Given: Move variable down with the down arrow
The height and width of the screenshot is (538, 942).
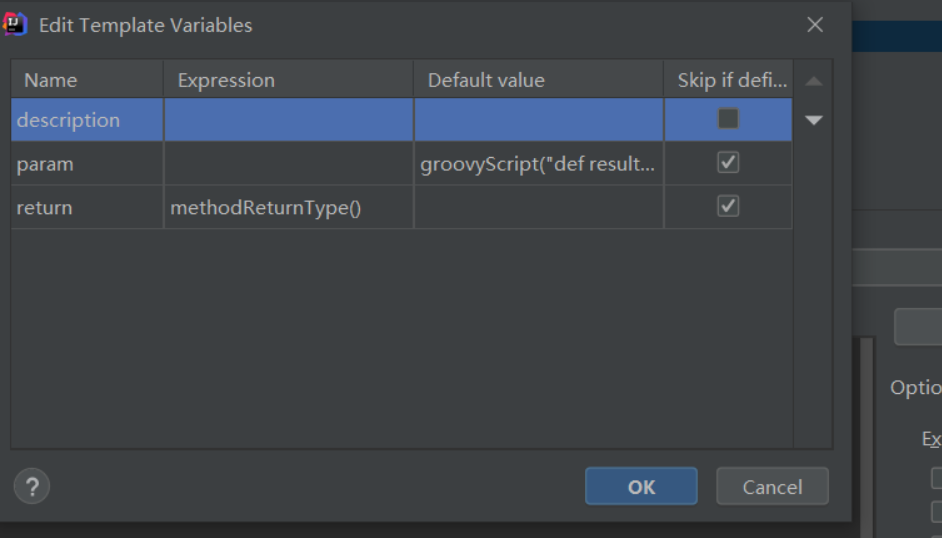Looking at the screenshot, I should tap(813, 120).
